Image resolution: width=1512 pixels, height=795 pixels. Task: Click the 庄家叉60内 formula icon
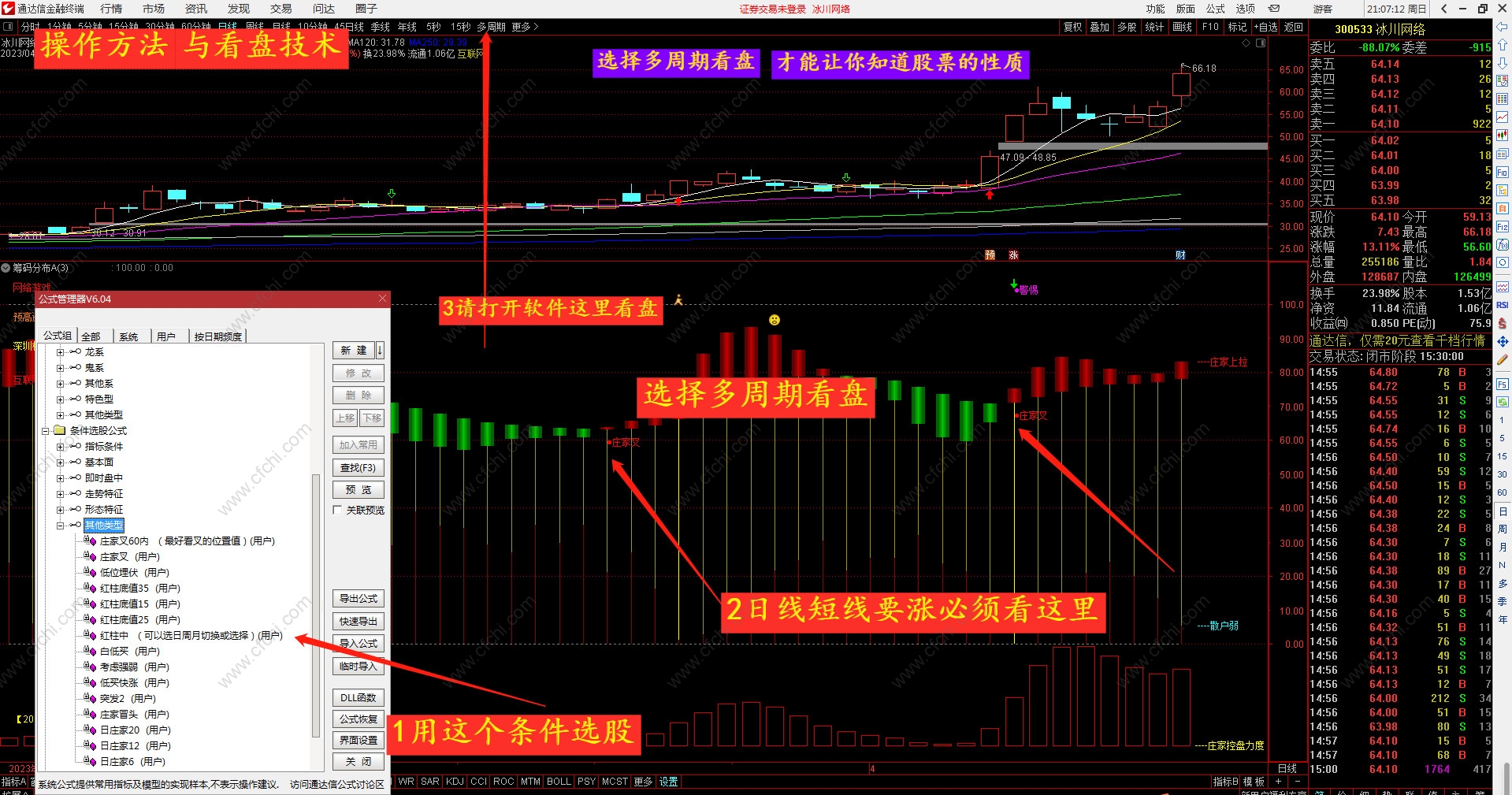[x=90, y=541]
